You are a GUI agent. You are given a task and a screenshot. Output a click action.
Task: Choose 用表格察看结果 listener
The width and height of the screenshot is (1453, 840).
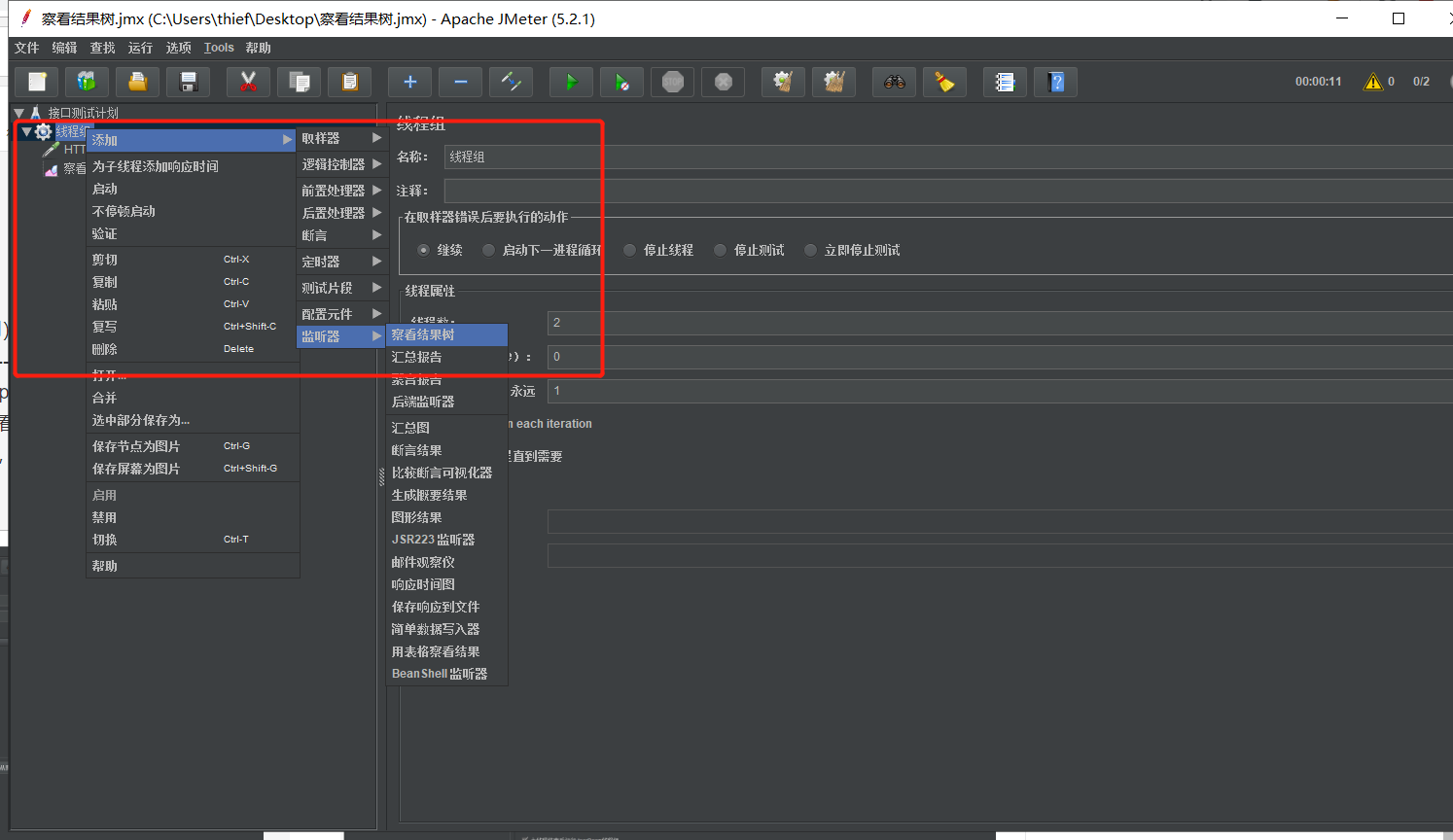(447, 651)
